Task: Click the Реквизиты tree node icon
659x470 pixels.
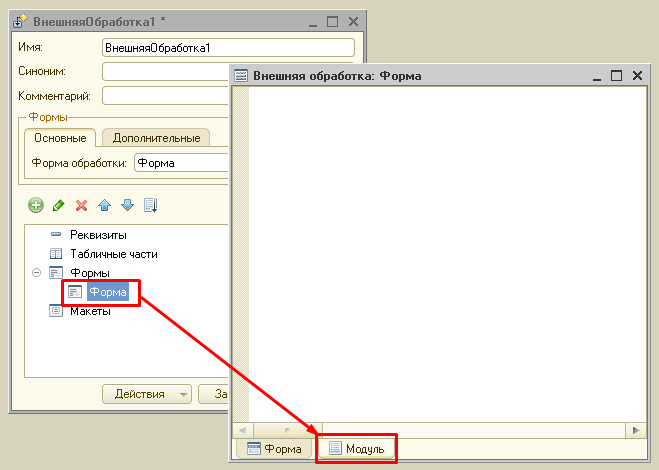Action: pyautogui.click(x=56, y=234)
